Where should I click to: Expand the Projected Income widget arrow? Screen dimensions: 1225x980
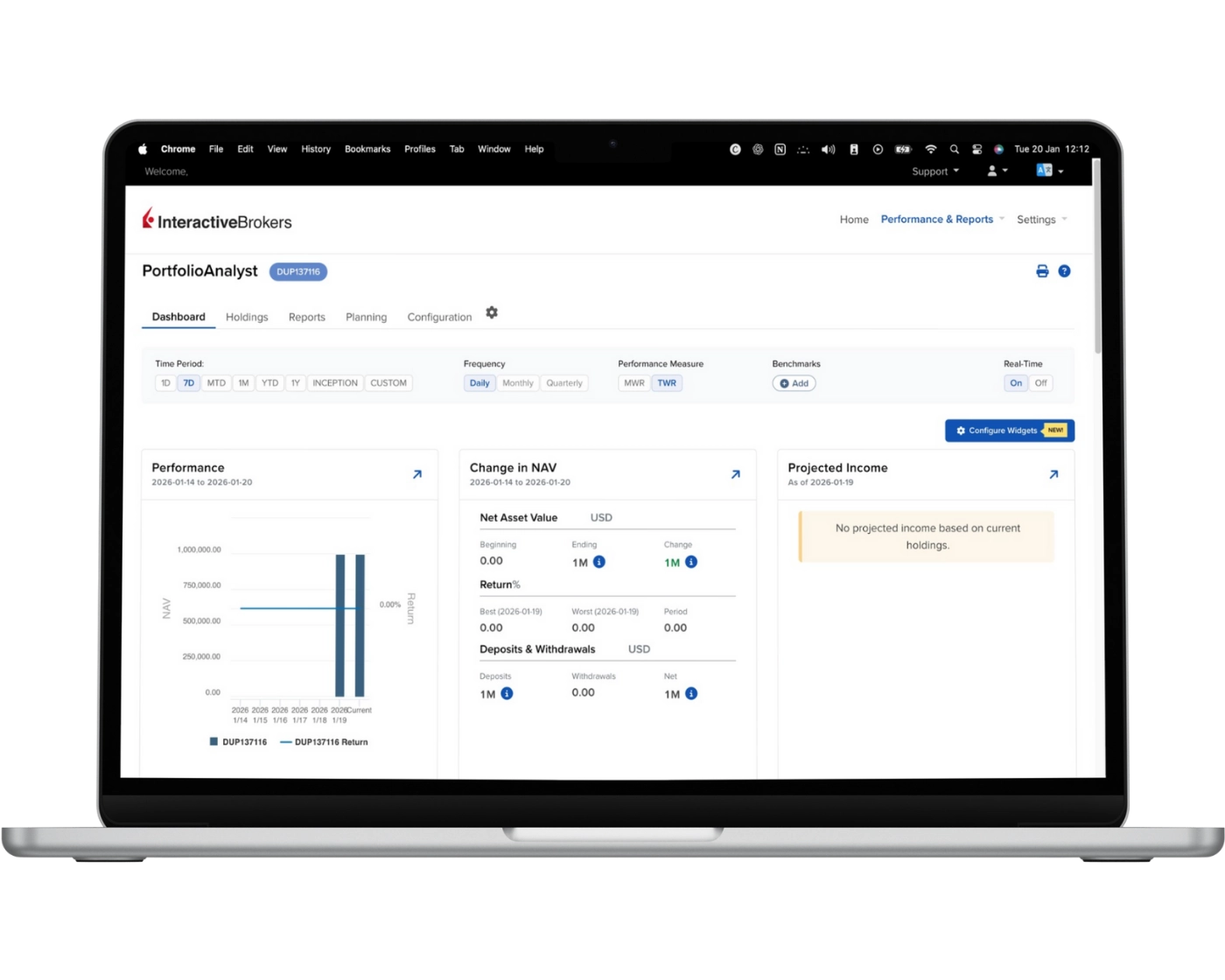(1053, 474)
